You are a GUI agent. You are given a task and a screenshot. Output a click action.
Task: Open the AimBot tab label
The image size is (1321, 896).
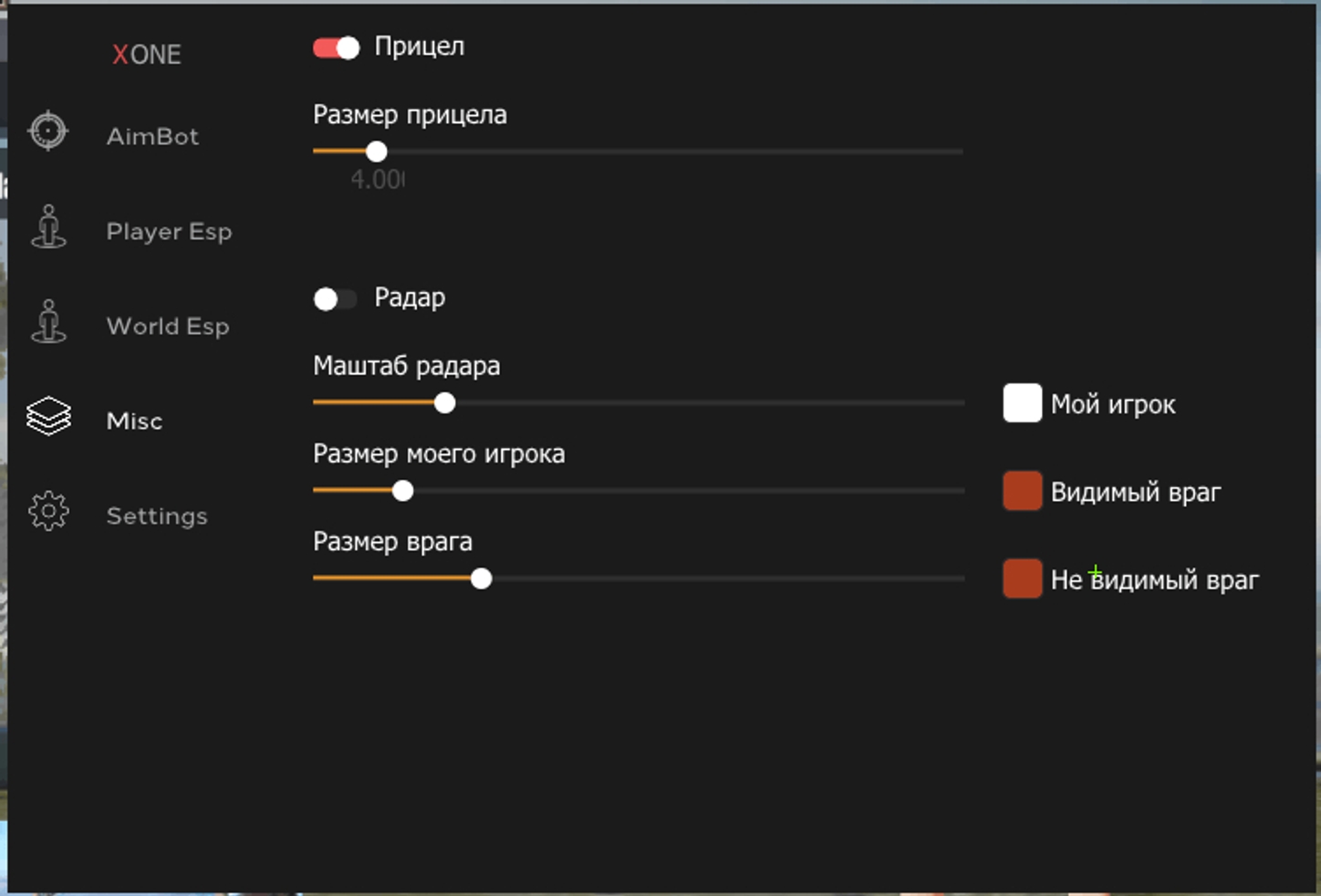[x=152, y=137]
